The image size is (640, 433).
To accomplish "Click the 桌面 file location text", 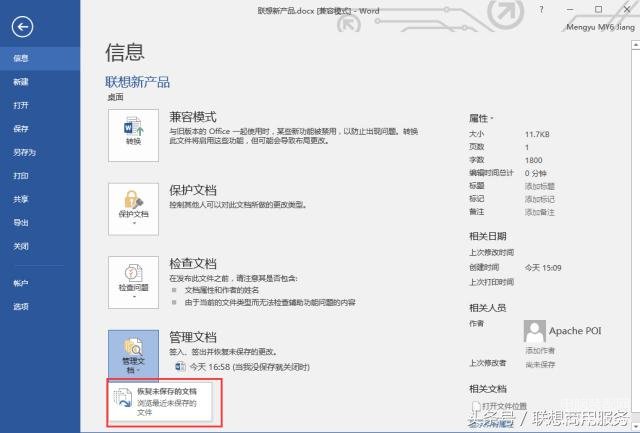I will [x=116, y=97].
